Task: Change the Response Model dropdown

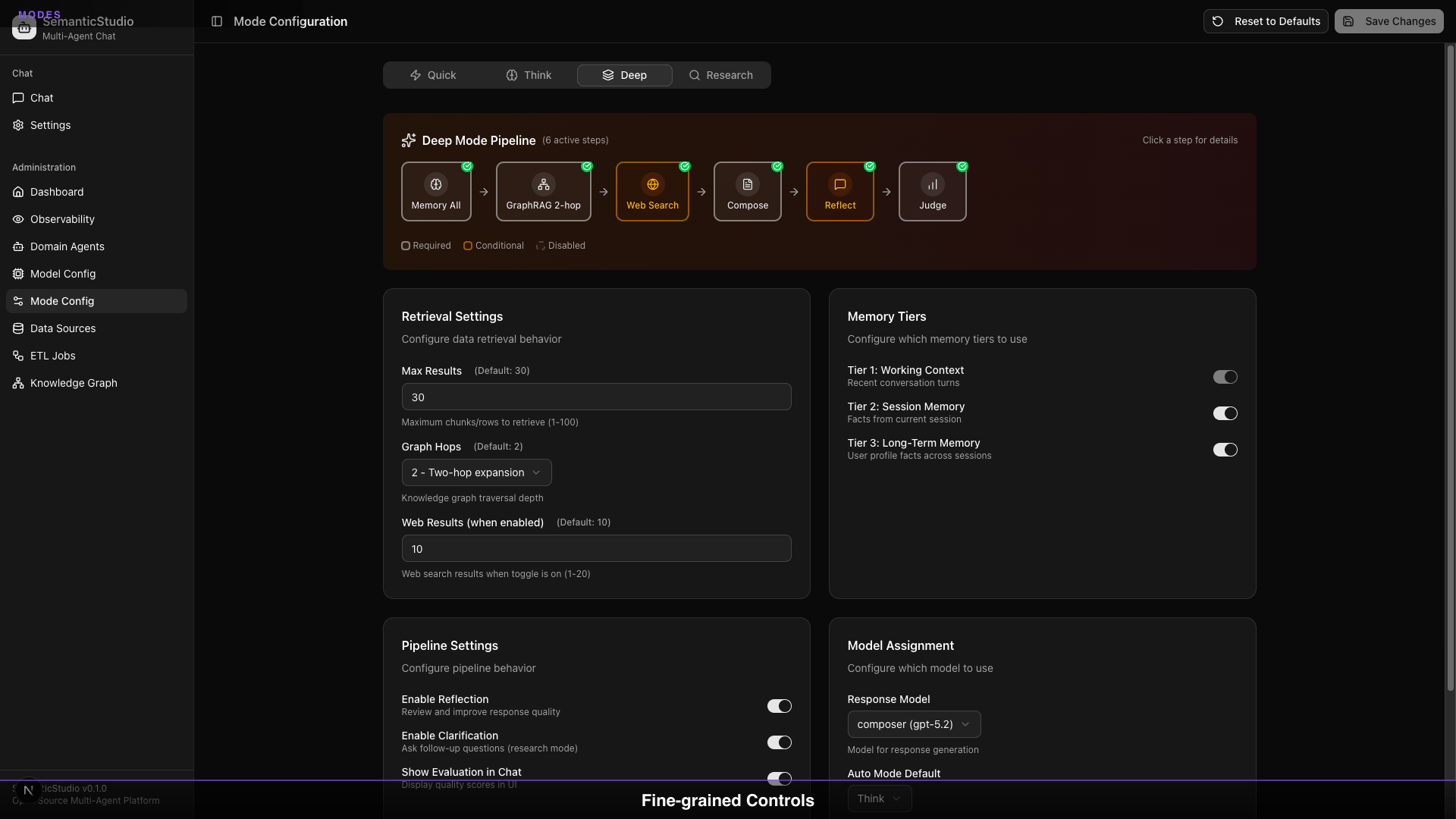Action: pyautogui.click(x=914, y=724)
